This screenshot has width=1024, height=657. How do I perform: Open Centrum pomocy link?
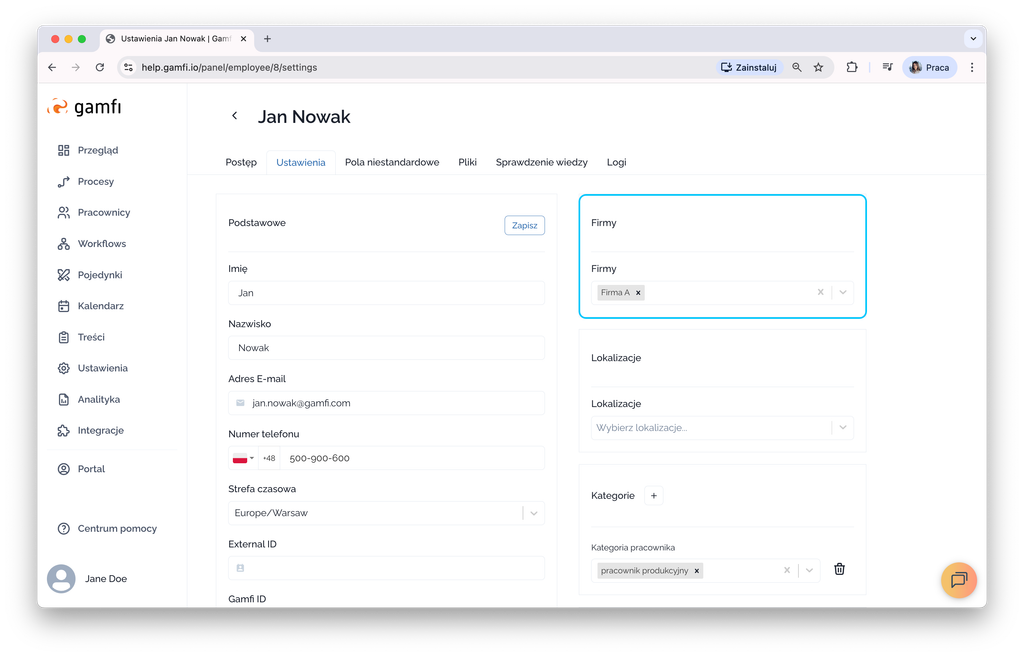click(116, 528)
